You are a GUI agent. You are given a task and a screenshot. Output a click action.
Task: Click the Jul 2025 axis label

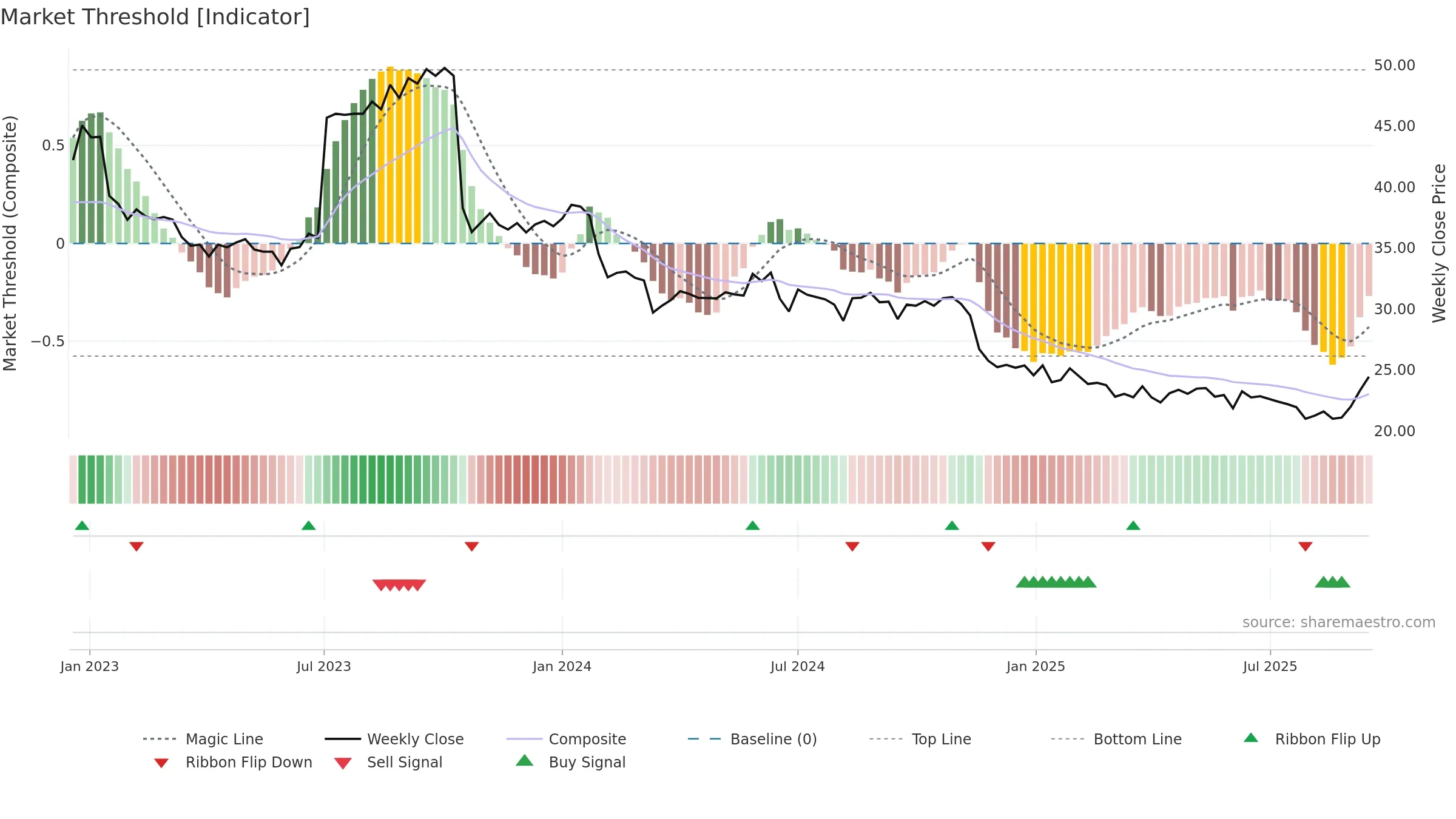[x=1270, y=666]
